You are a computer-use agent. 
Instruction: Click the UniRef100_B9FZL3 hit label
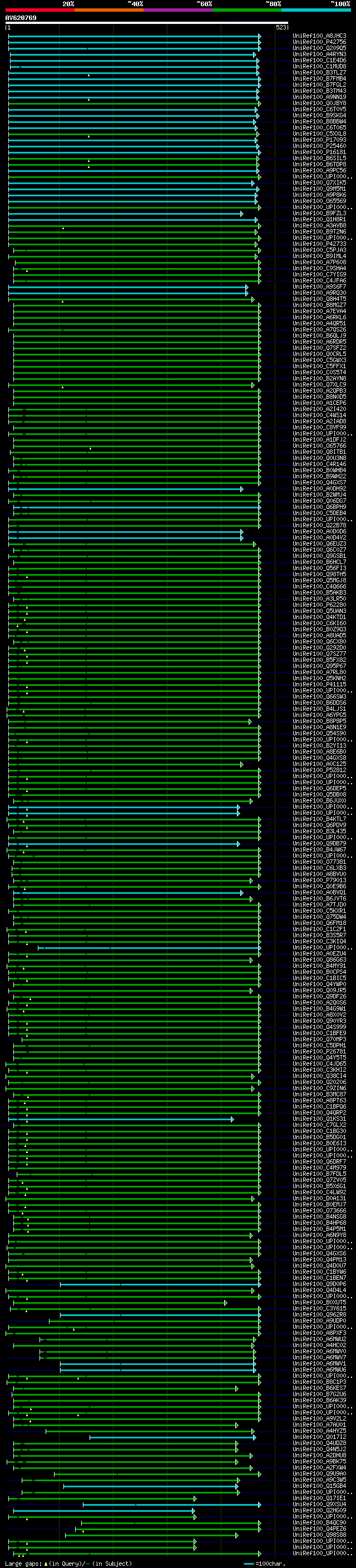tap(319, 214)
